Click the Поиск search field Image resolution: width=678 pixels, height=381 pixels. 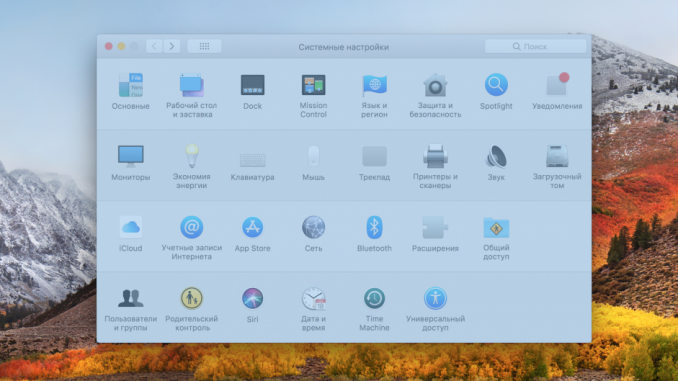[535, 46]
